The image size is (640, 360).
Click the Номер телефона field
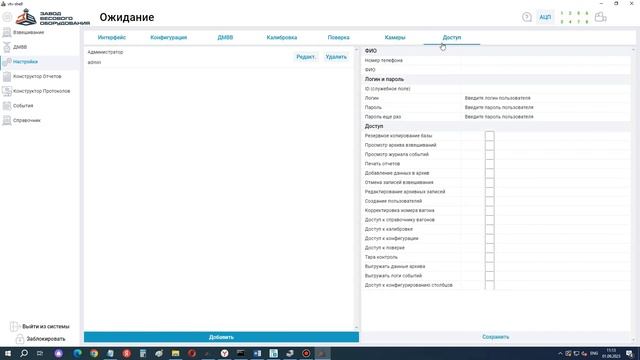click(x=546, y=61)
